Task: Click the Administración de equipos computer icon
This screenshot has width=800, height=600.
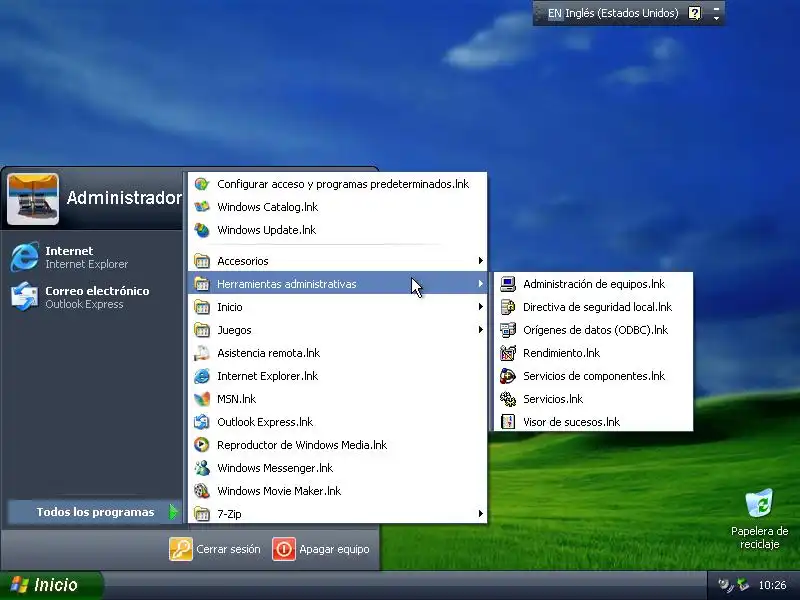Action: click(x=508, y=284)
